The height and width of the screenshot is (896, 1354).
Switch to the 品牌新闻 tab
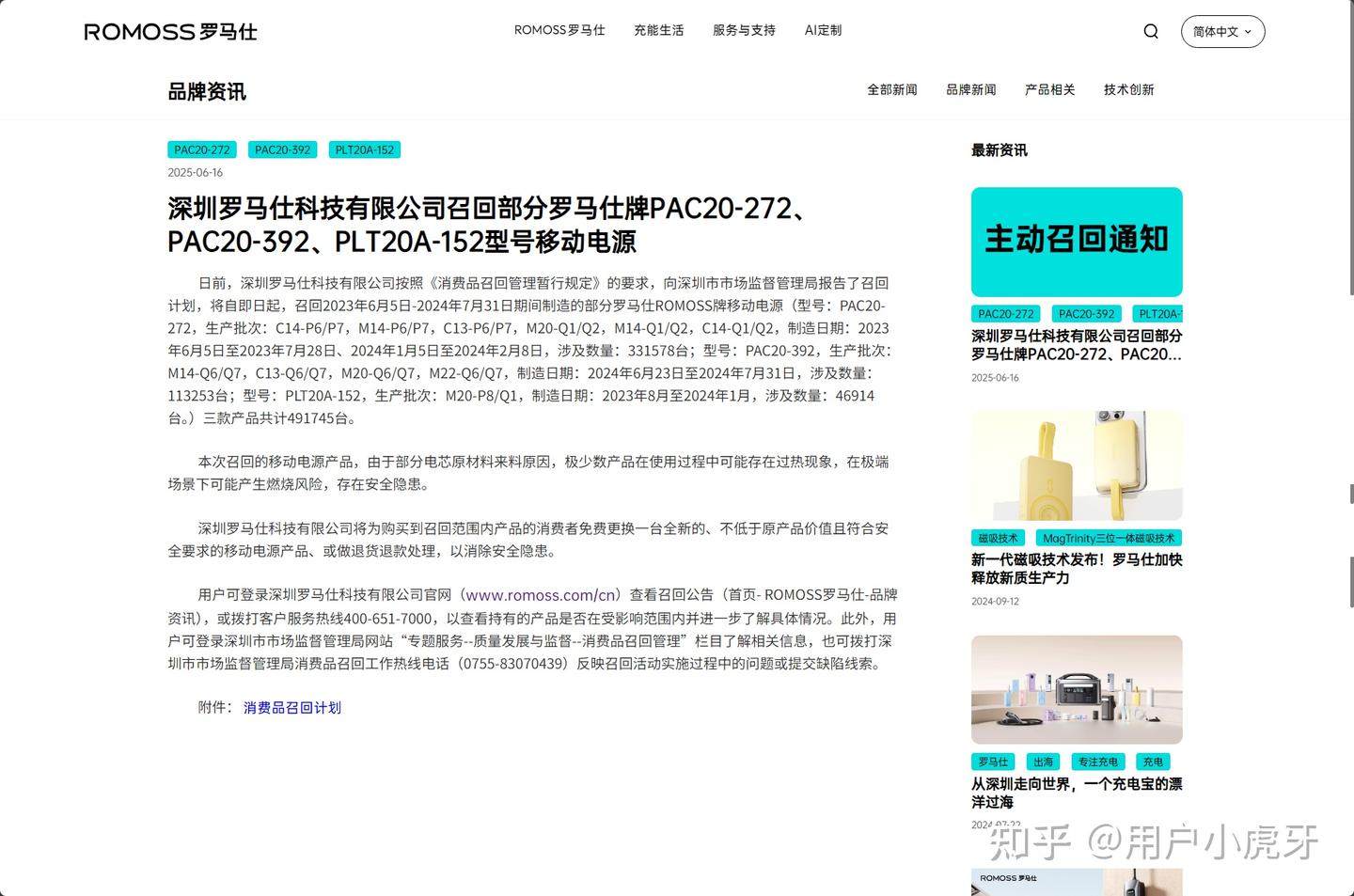click(970, 89)
